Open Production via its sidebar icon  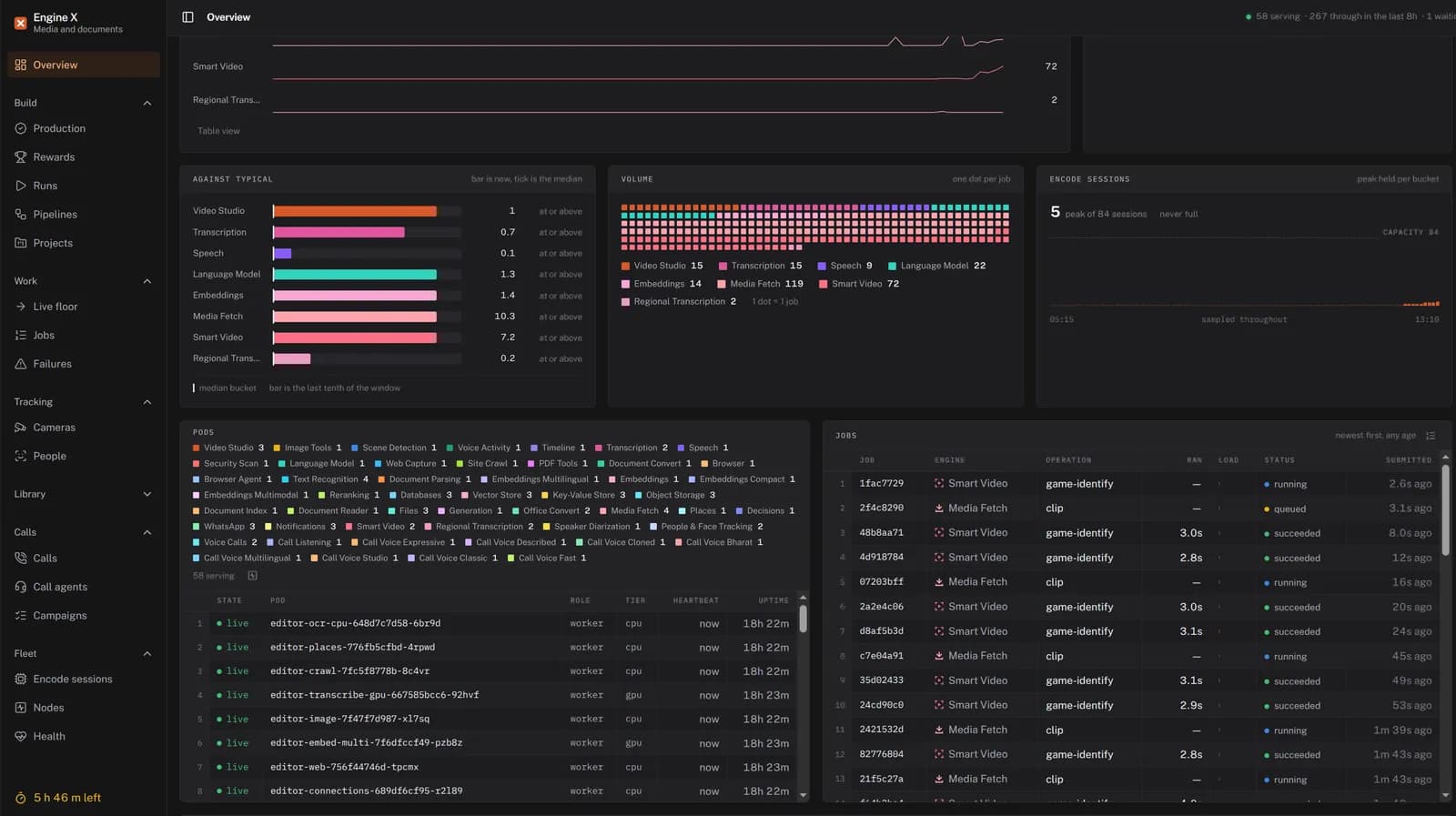click(21, 129)
